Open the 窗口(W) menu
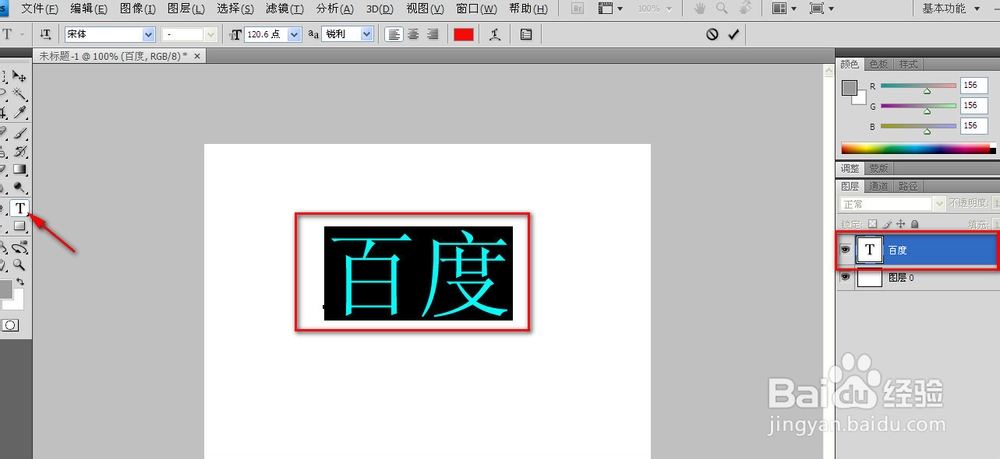Viewport: 1000px width, 459px height. (x=476, y=9)
